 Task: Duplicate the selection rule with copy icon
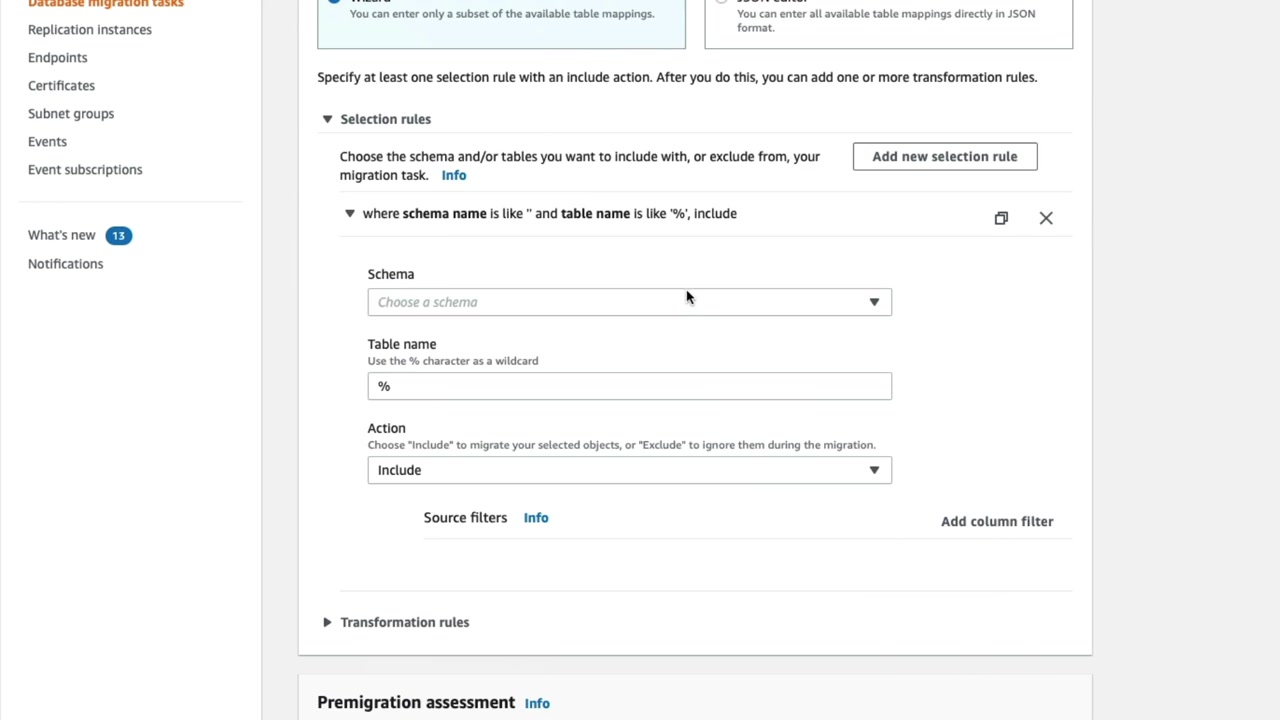point(1001,218)
